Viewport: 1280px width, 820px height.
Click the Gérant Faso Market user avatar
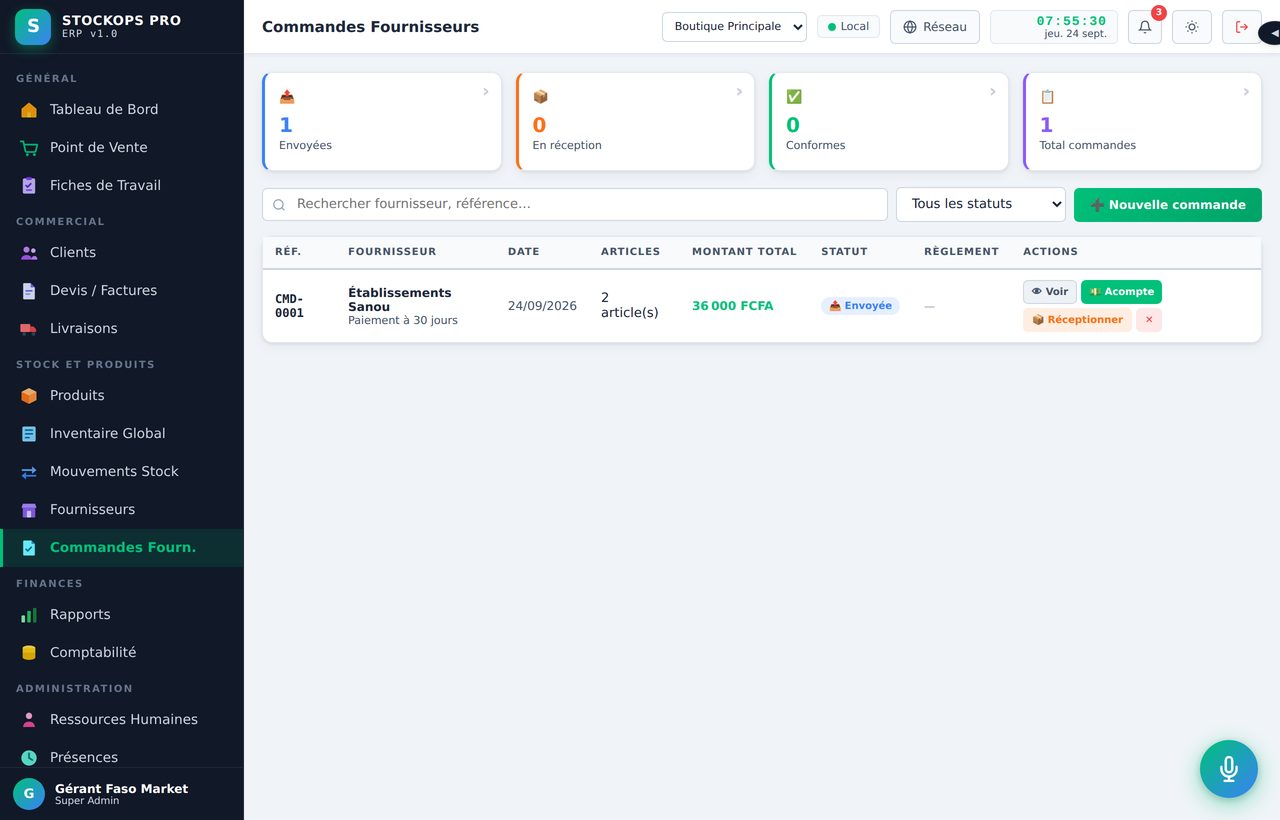click(29, 794)
